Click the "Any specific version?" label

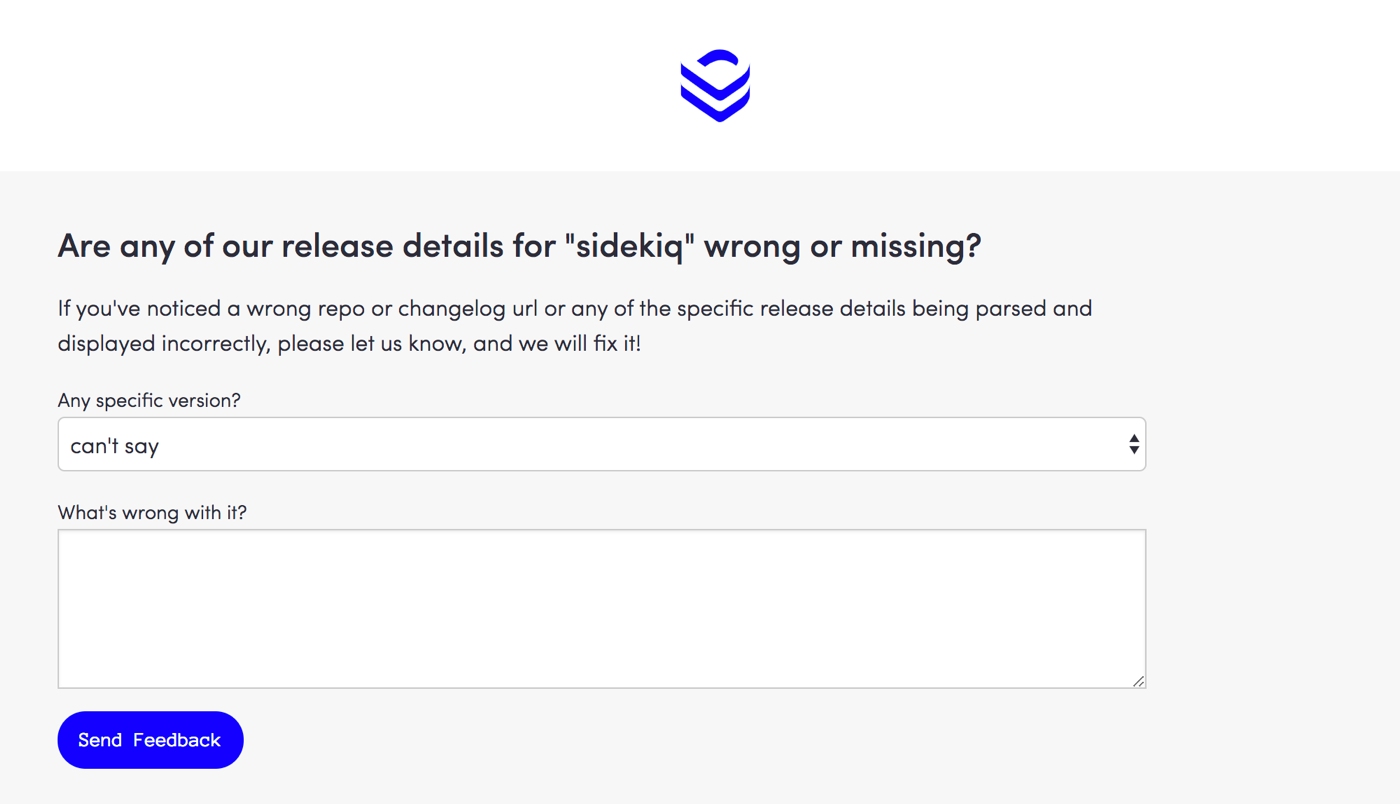(x=149, y=400)
